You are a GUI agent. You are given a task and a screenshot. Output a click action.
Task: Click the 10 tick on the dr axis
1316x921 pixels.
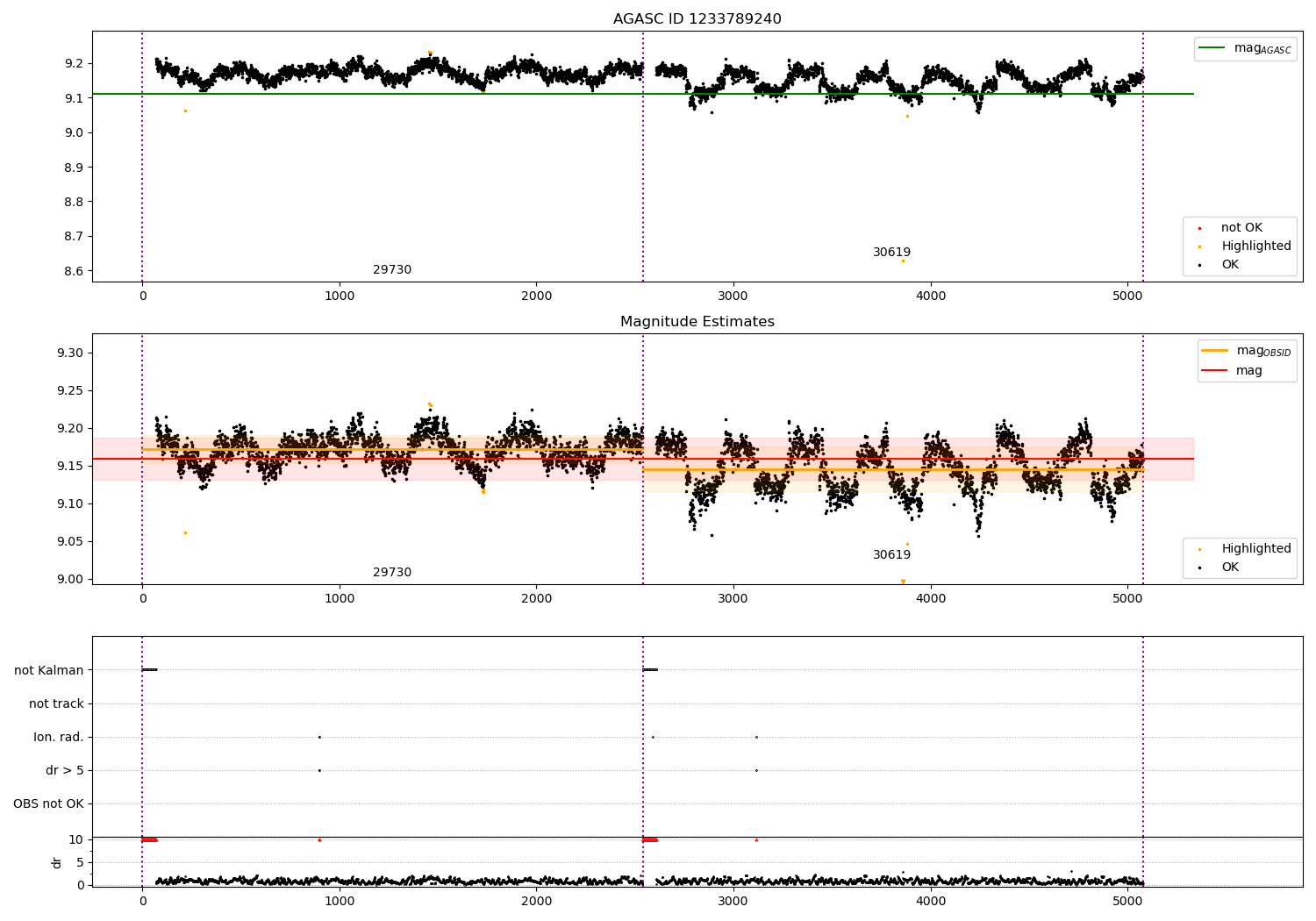pos(76,839)
